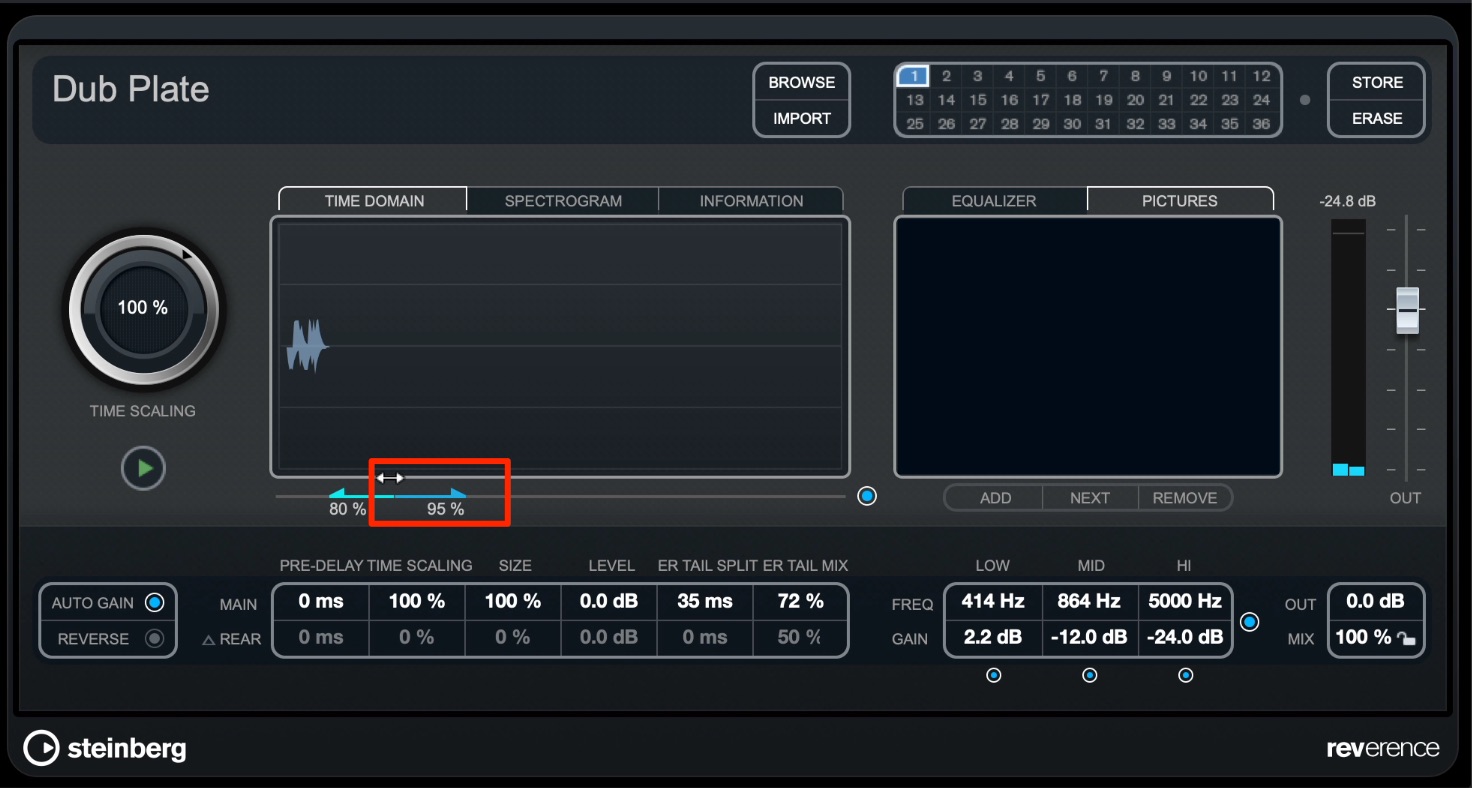Click the empty pictures display area
Image resolution: width=1472 pixels, height=788 pixels.
coord(1088,346)
